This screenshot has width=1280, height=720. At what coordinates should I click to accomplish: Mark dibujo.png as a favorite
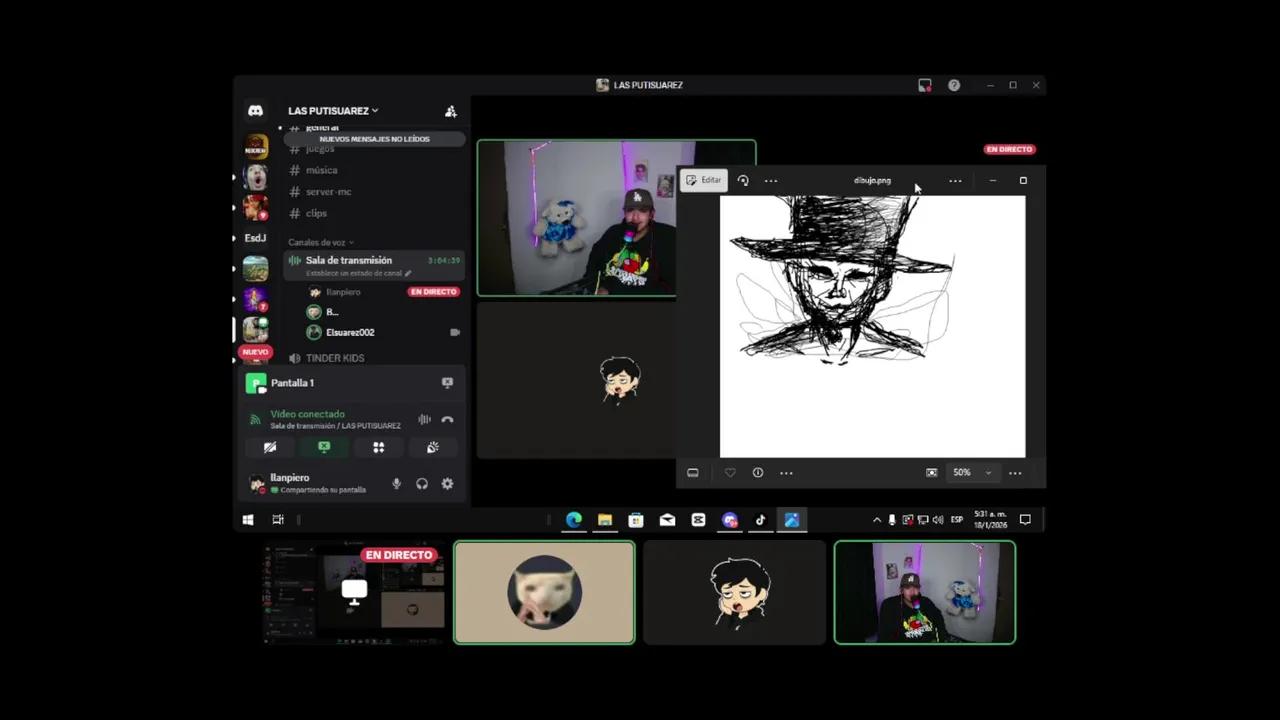point(730,472)
